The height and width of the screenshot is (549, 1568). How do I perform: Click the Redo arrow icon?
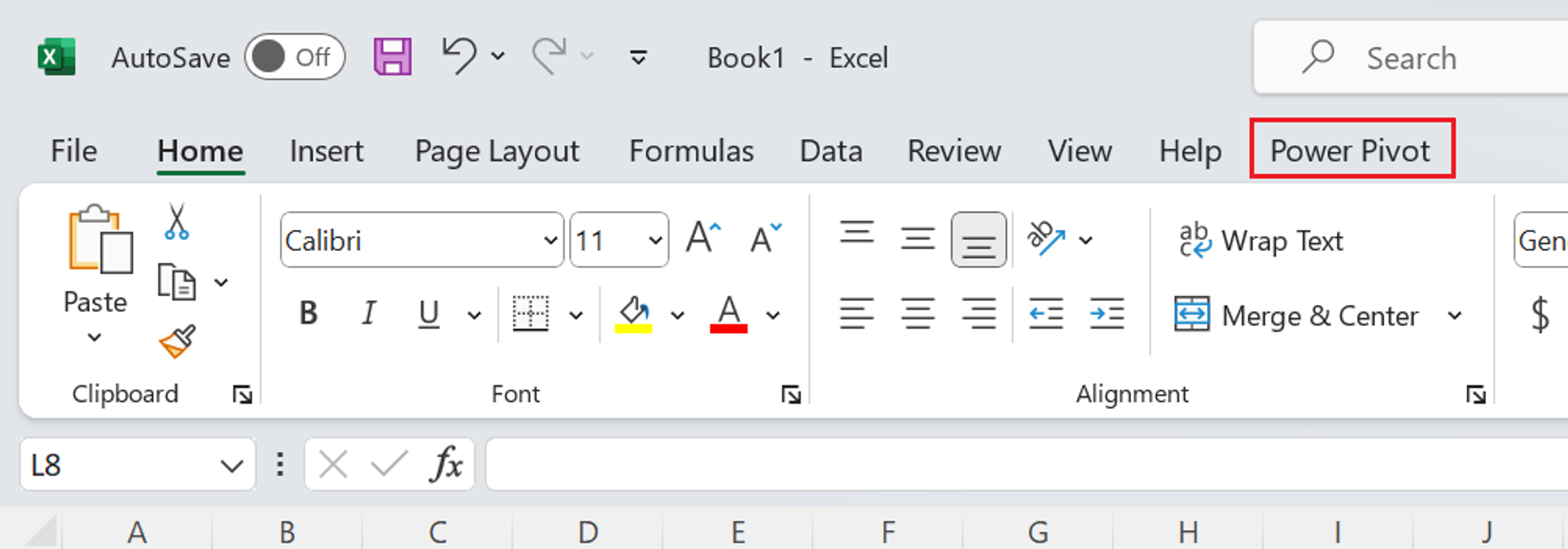tap(550, 56)
